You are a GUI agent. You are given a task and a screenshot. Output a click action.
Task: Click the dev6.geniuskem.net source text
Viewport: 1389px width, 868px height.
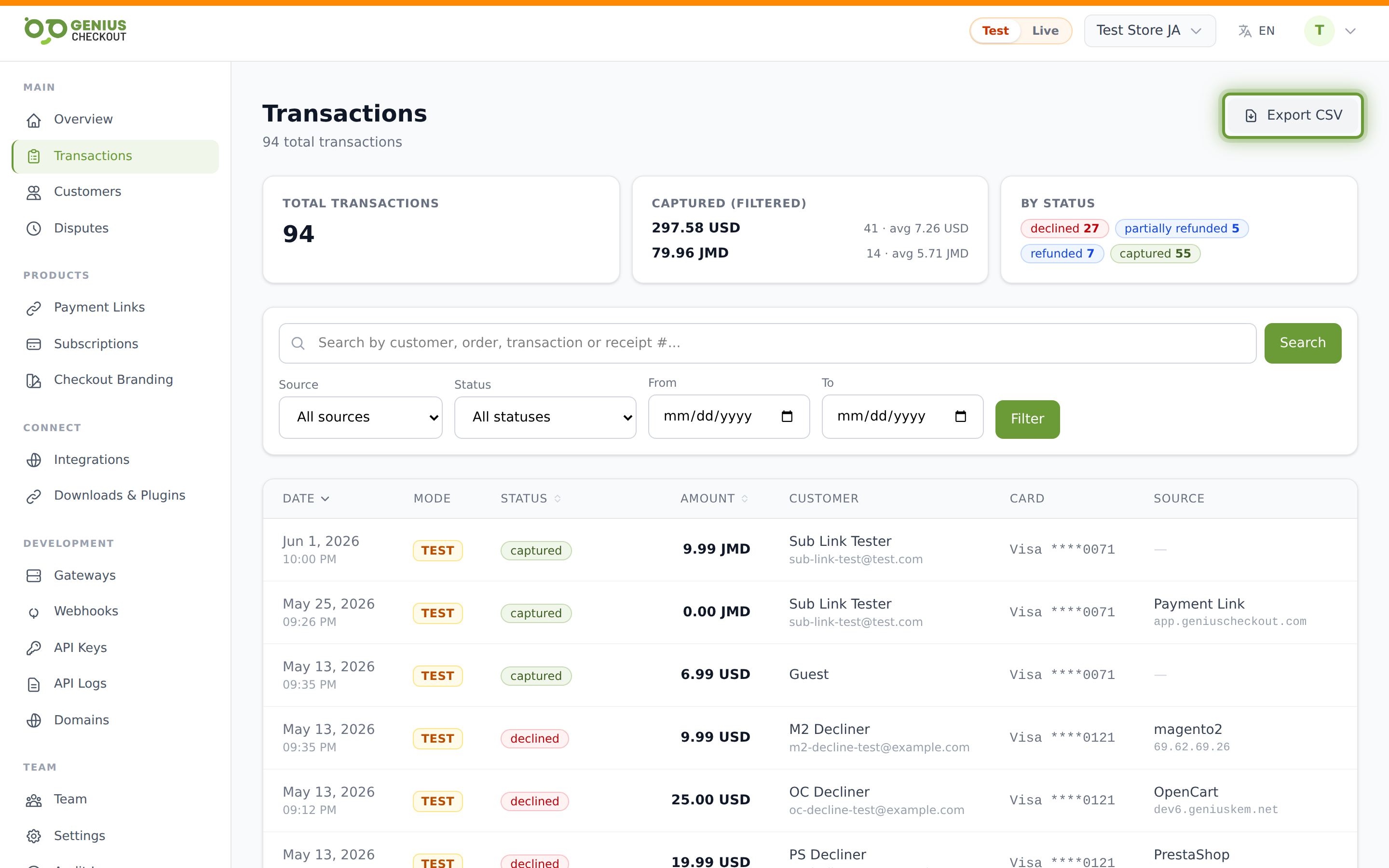tap(1216, 810)
